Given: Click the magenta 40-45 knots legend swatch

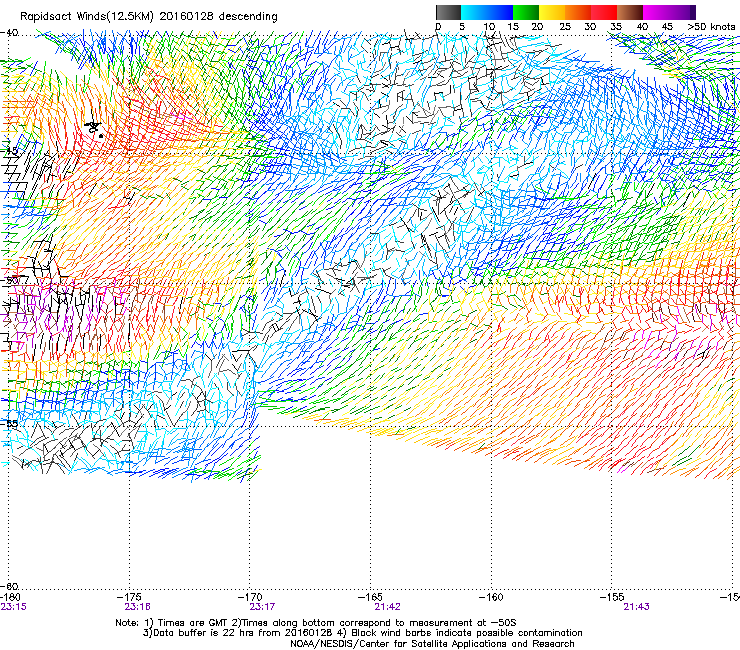Looking at the screenshot, I should coord(656,12).
